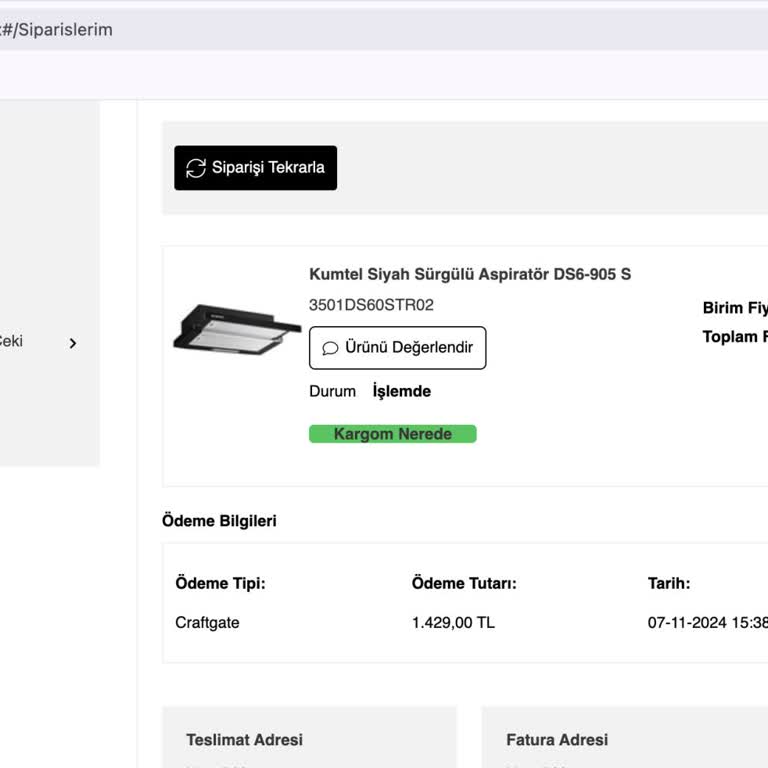
Task: Open the Teslimat Adresi card header
Action: [244, 740]
